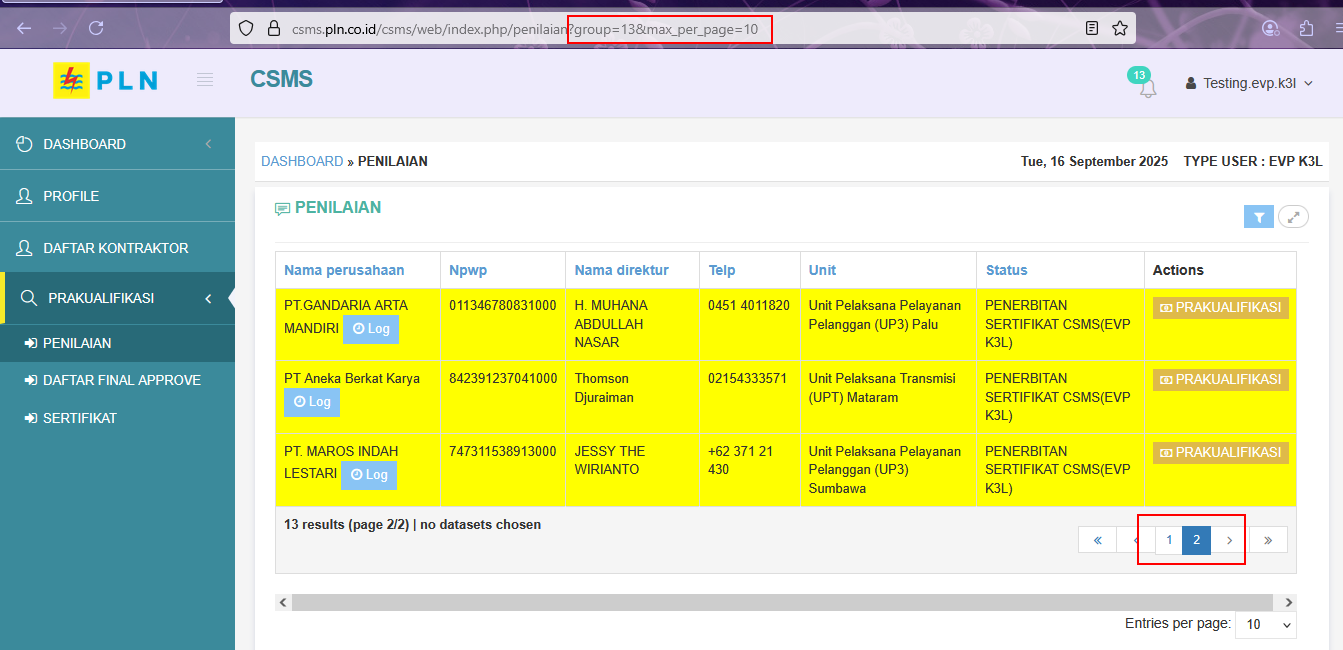Image resolution: width=1343 pixels, height=650 pixels.
Task: Click the fullscreen expand icon in panel
Action: point(1293,217)
